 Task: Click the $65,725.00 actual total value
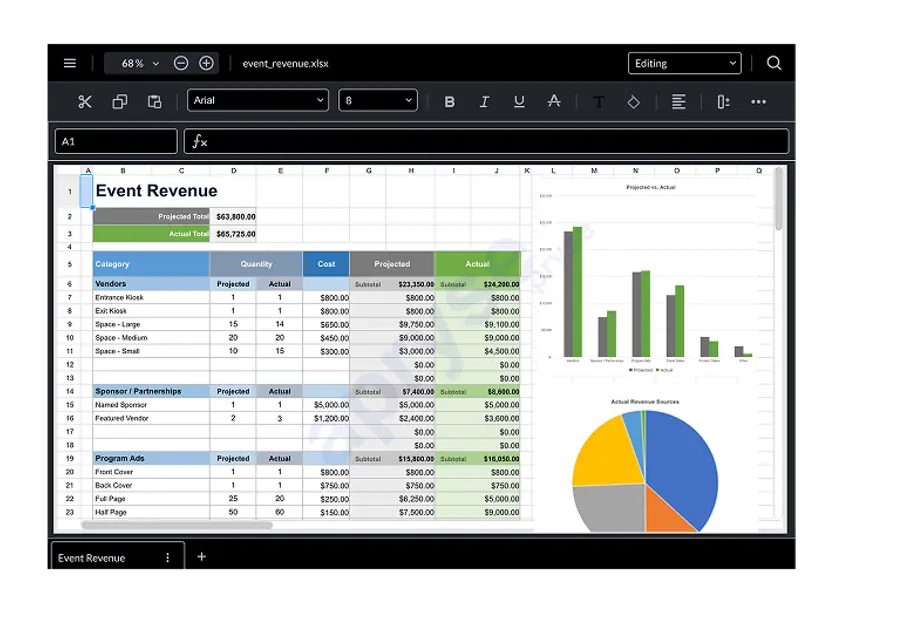click(234, 234)
